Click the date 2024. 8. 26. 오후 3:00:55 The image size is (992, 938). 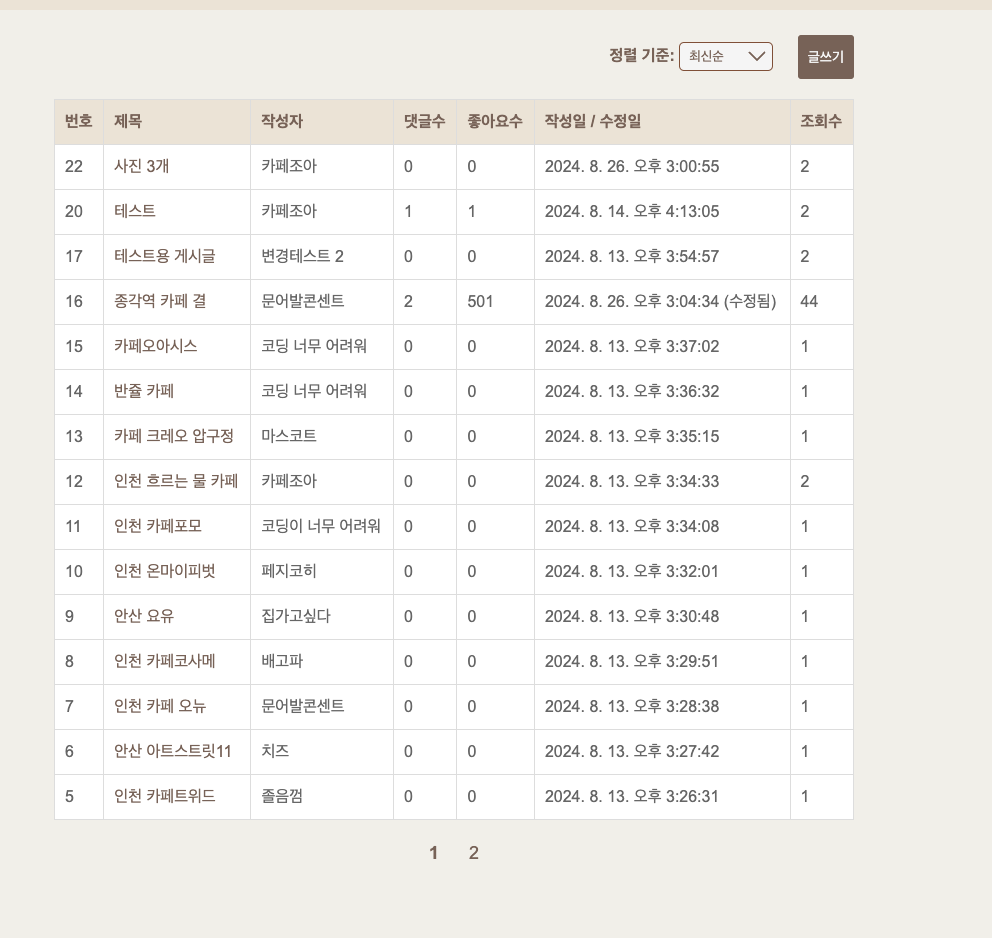632,166
